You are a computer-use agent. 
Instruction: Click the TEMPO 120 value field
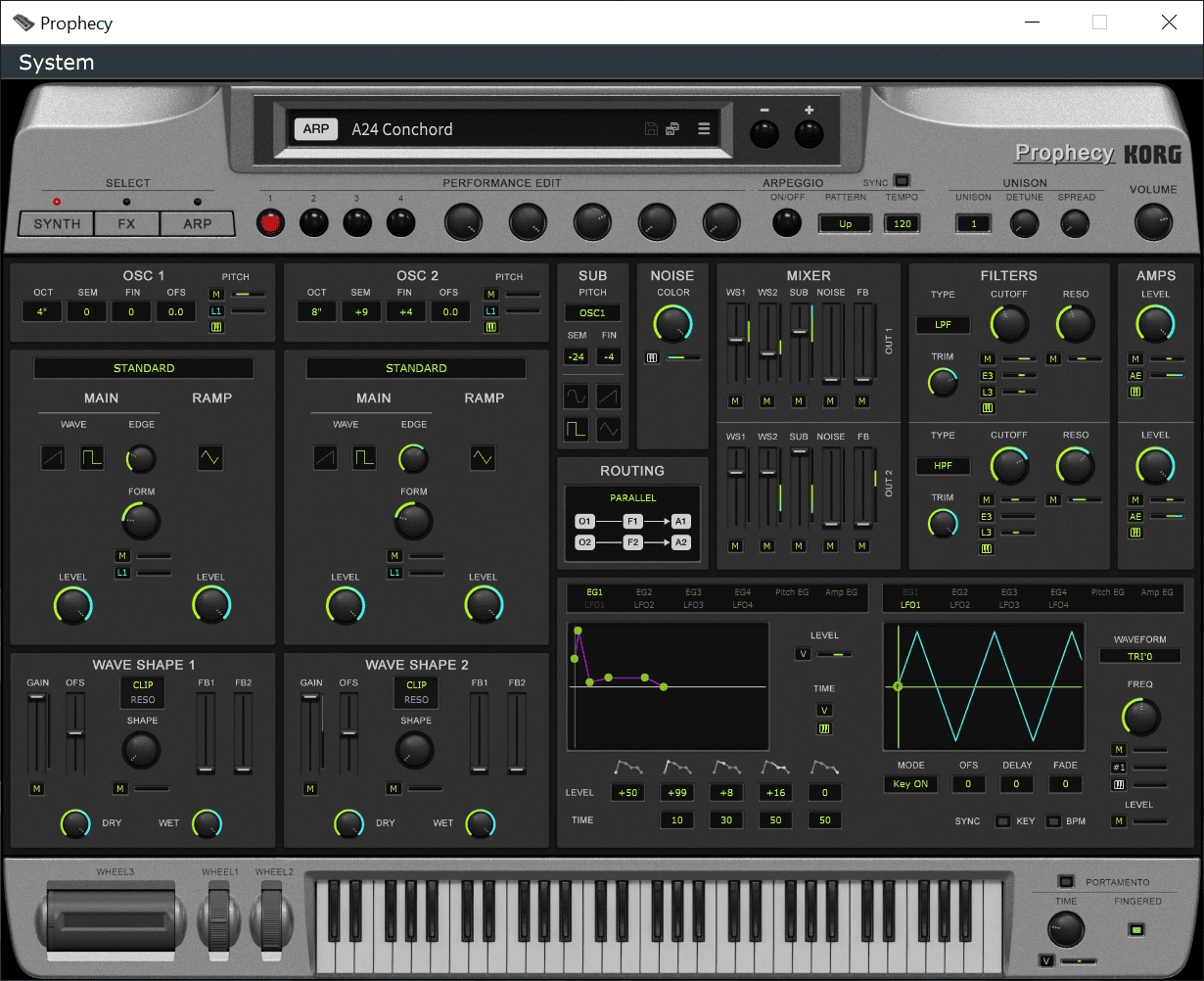(903, 223)
